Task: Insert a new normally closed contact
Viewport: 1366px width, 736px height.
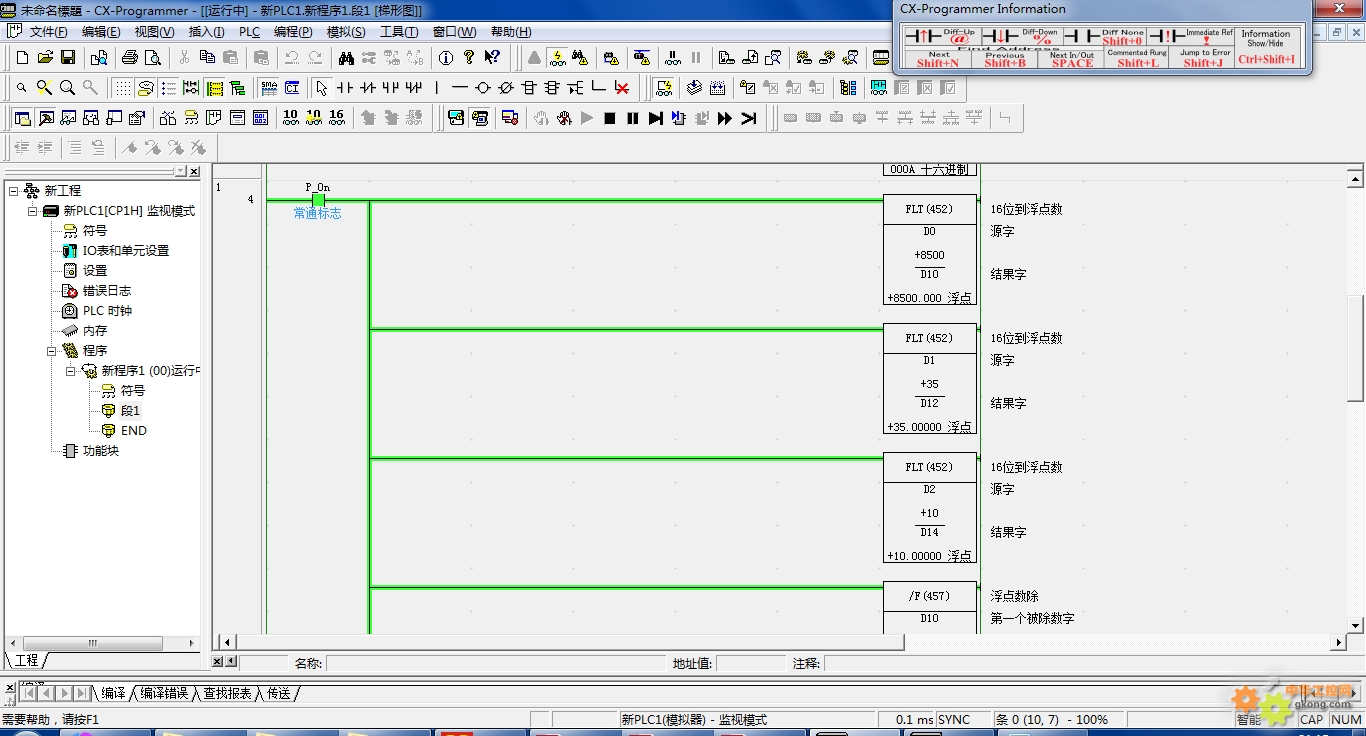Action: click(x=367, y=88)
